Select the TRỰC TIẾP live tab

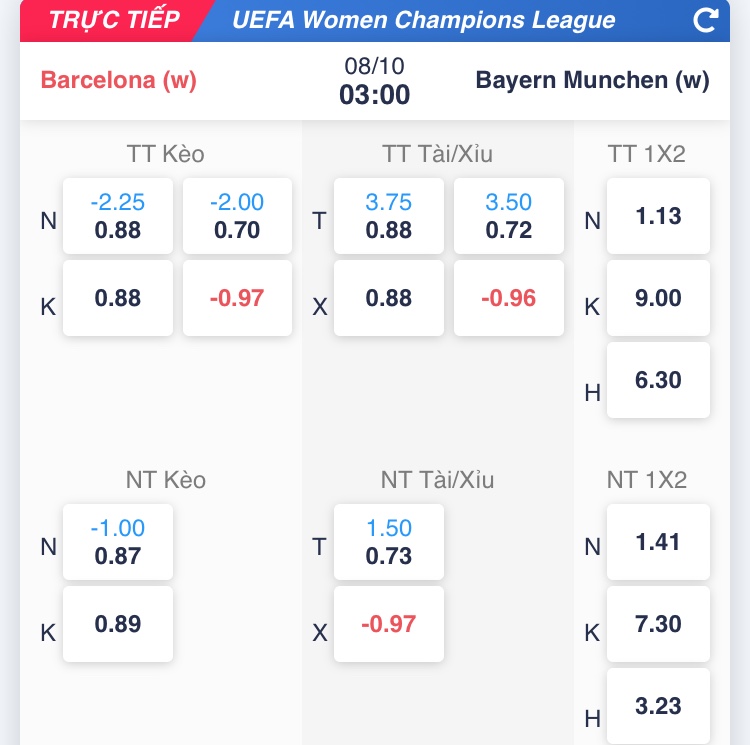(x=114, y=20)
